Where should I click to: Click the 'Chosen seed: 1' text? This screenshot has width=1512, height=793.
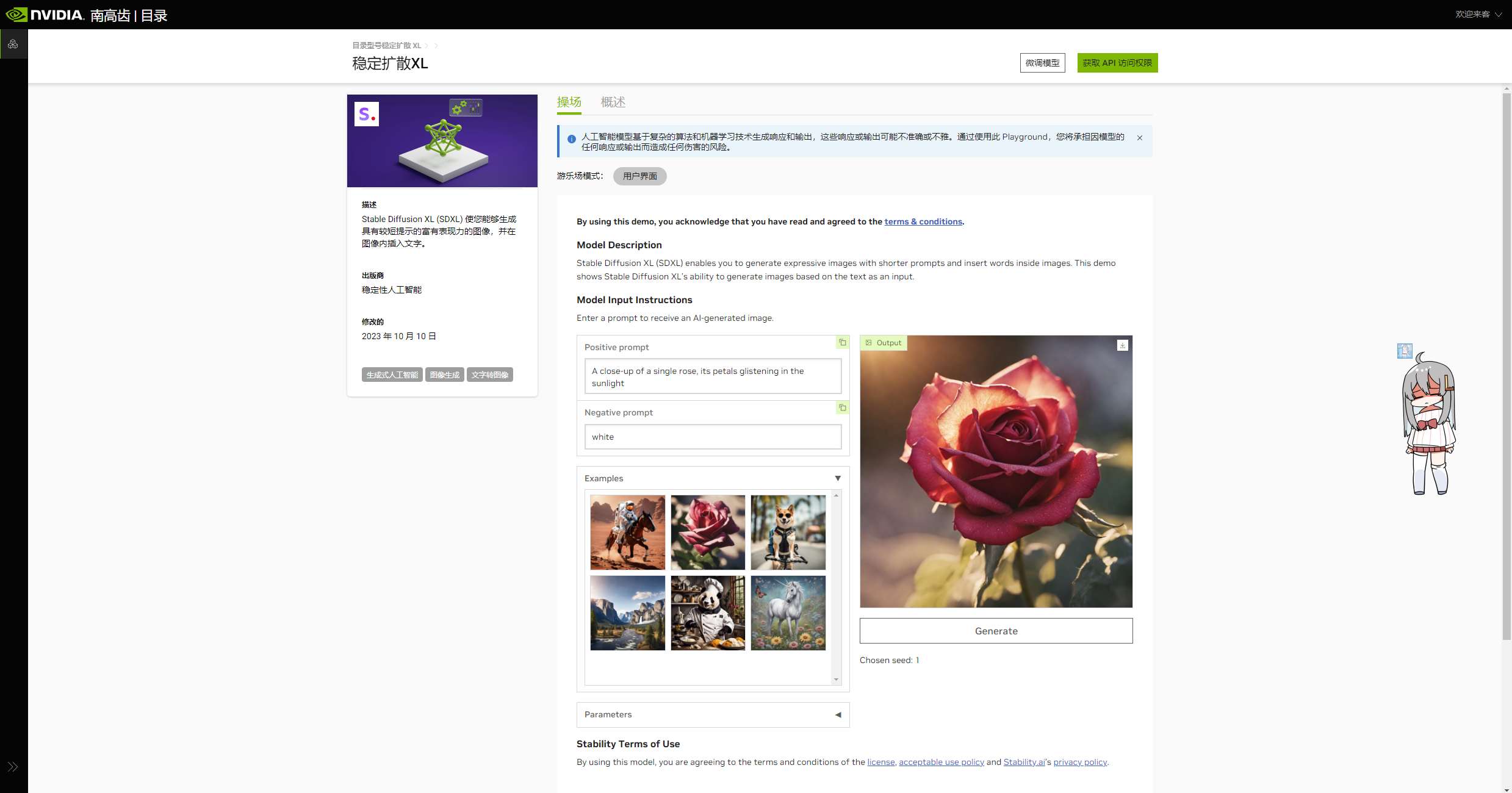[889, 660]
